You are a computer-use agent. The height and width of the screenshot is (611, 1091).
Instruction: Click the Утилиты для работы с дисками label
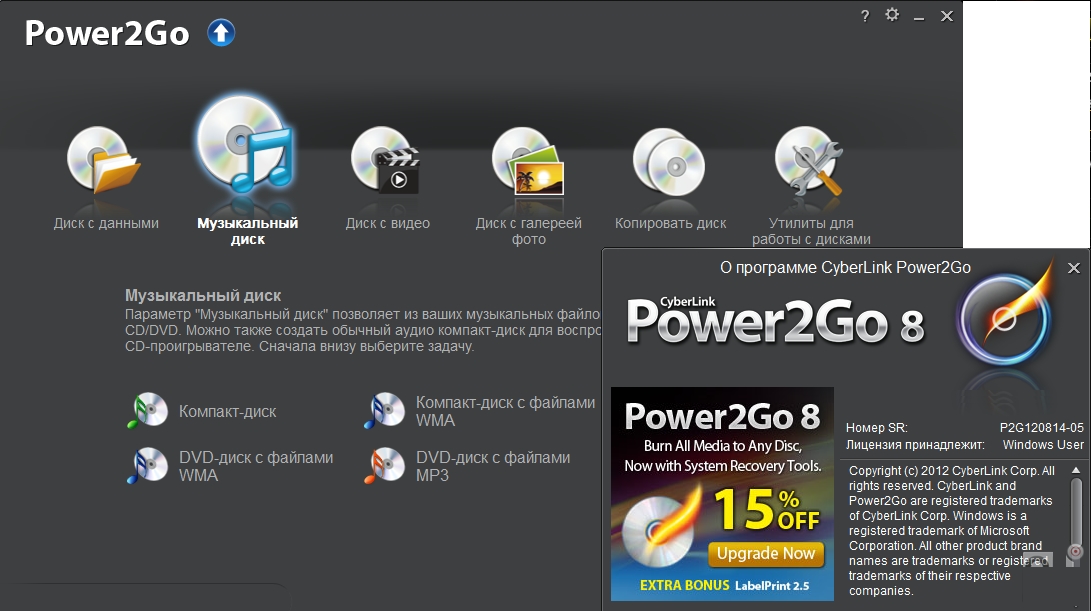[x=811, y=231]
